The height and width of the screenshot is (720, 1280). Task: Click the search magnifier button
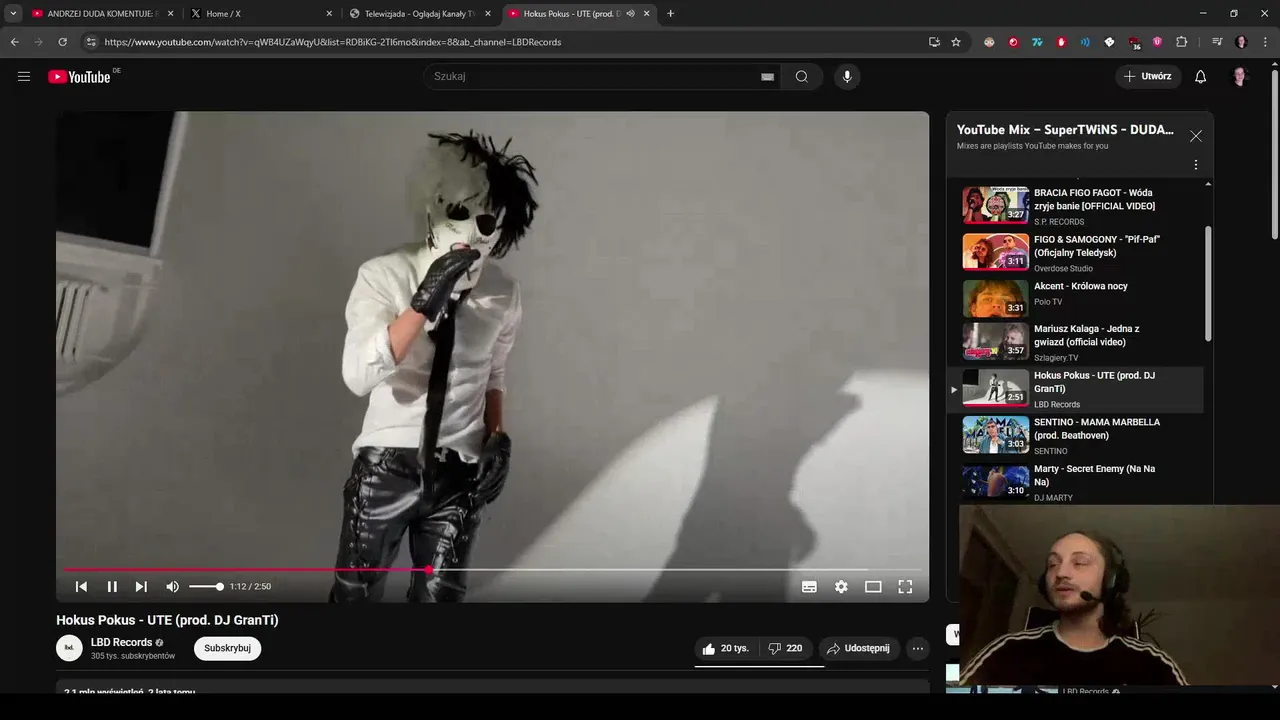coord(802,77)
